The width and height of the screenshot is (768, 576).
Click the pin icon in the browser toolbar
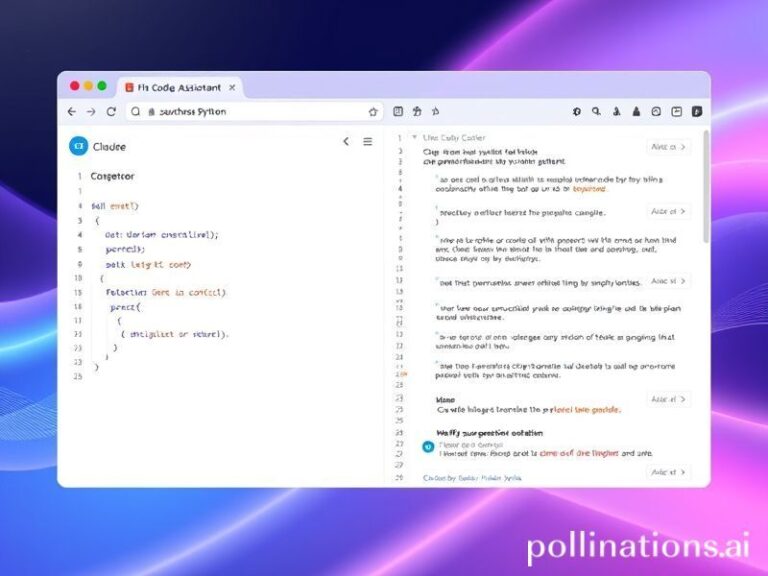(435, 112)
